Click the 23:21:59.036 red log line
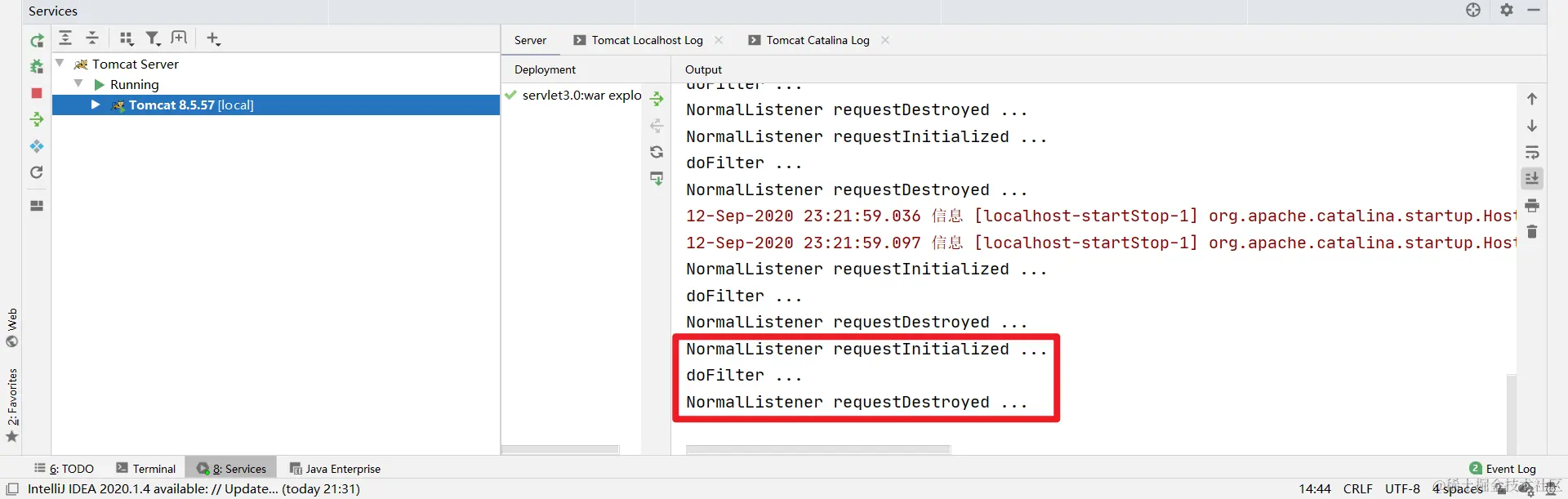1568x499 pixels. (1100, 216)
